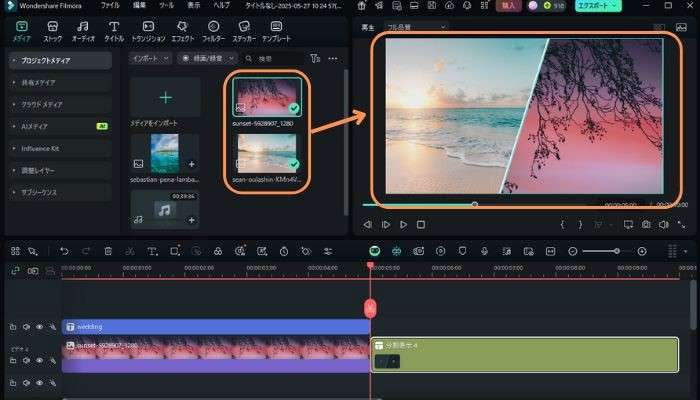
Task: Open the エフェクト tab
Action: tap(183, 31)
